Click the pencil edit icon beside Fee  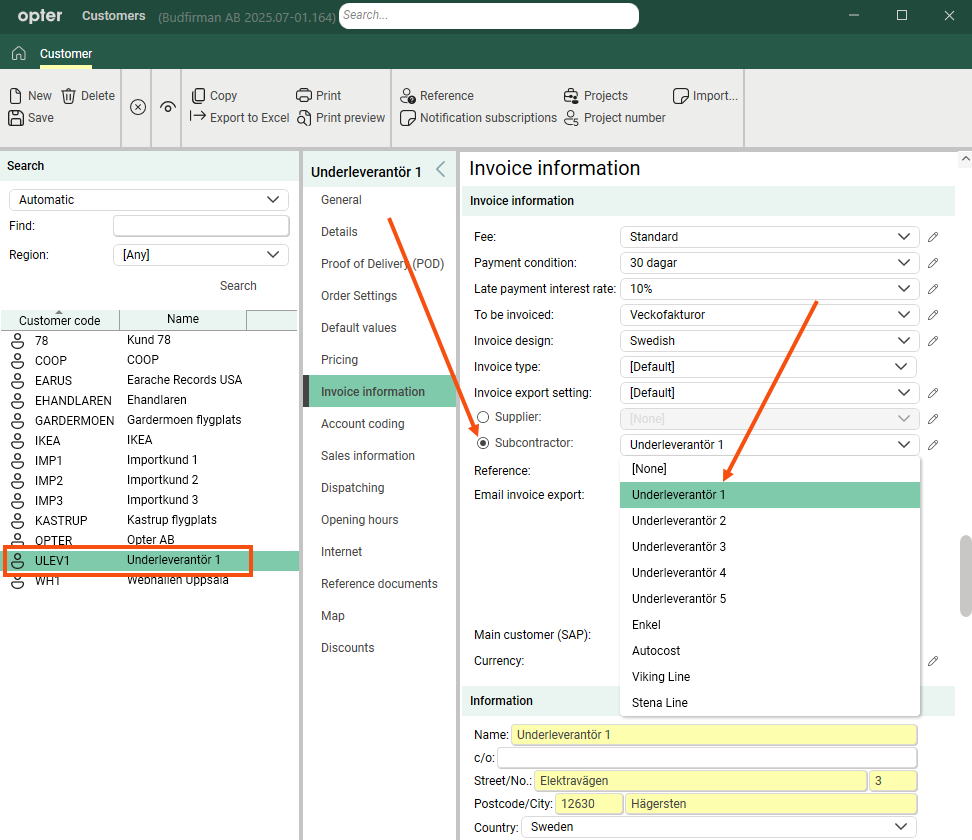click(x=933, y=237)
